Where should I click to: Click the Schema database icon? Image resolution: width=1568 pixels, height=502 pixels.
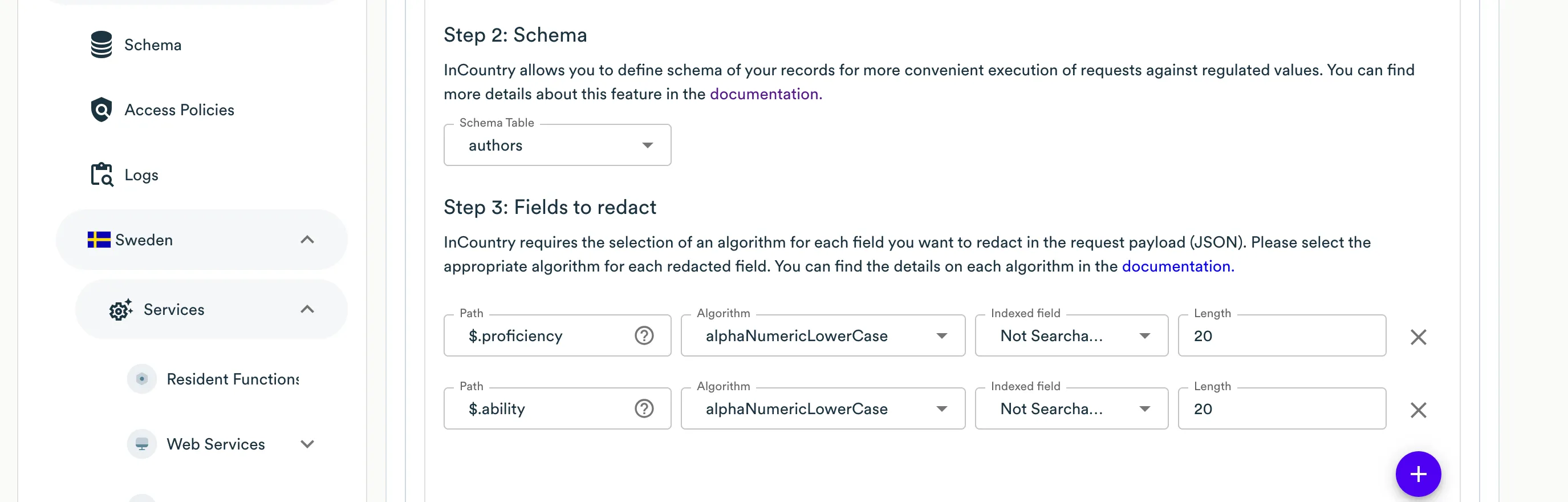[101, 44]
